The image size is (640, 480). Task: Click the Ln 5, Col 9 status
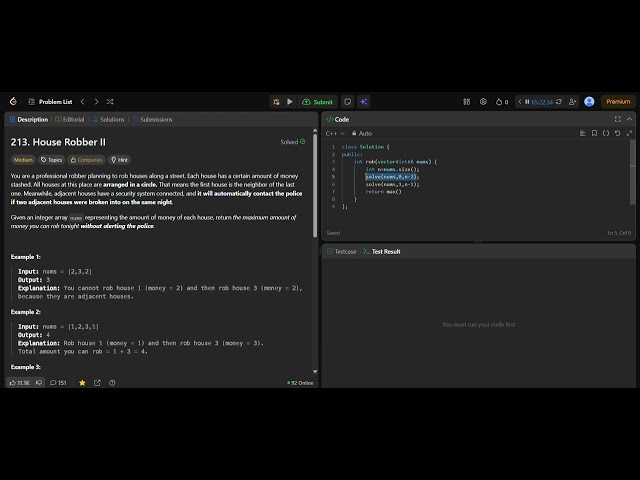coord(619,233)
